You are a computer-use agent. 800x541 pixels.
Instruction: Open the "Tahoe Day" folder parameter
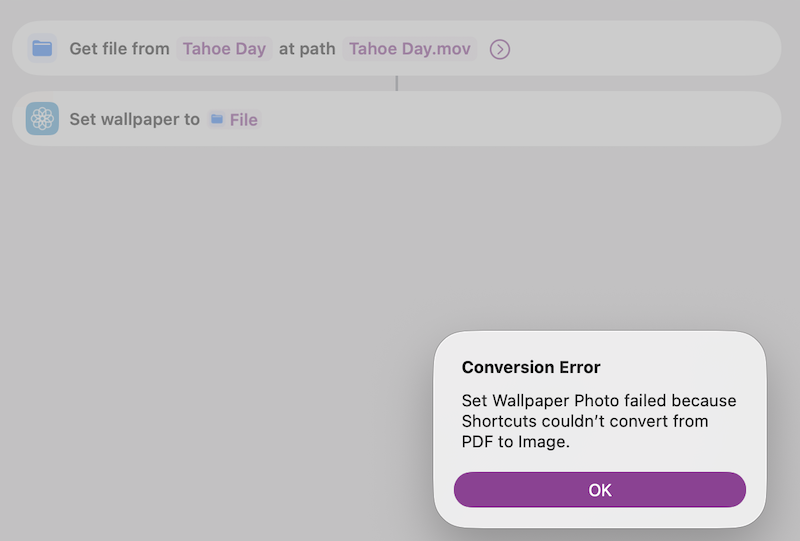click(x=224, y=49)
